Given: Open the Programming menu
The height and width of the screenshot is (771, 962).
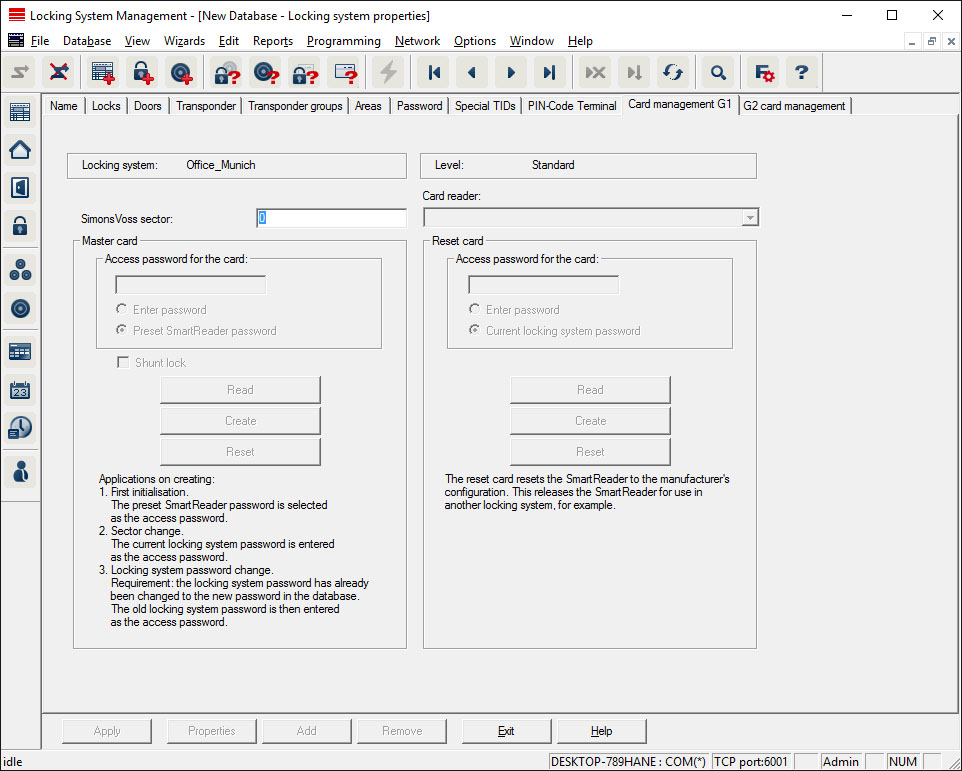Looking at the screenshot, I should tap(343, 41).
